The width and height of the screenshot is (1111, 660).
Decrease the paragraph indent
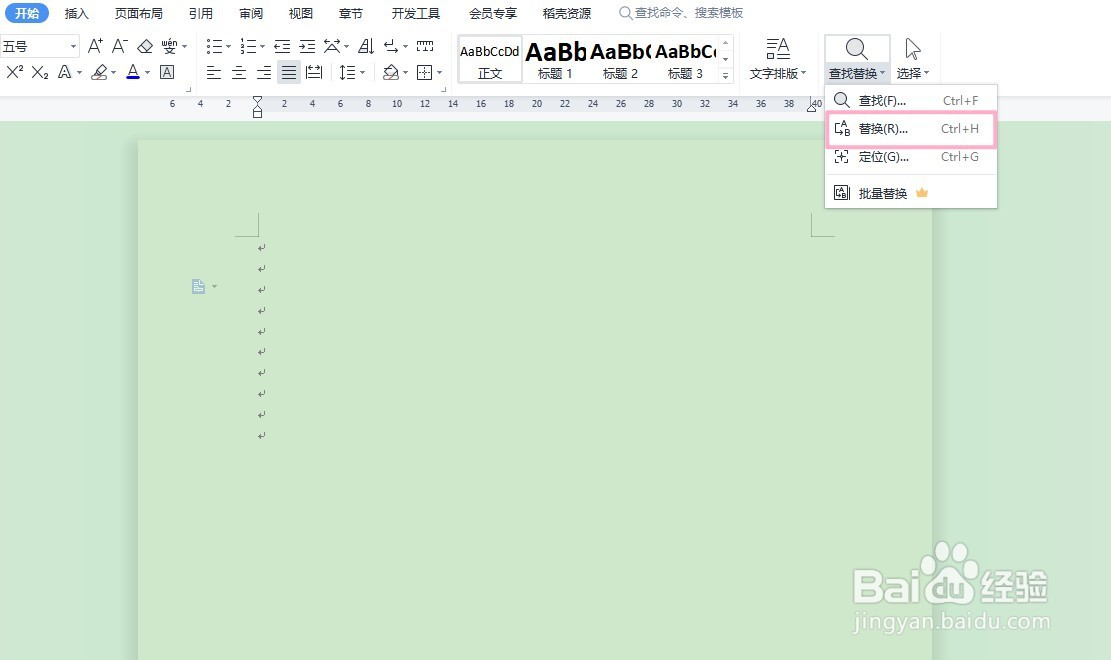282,47
